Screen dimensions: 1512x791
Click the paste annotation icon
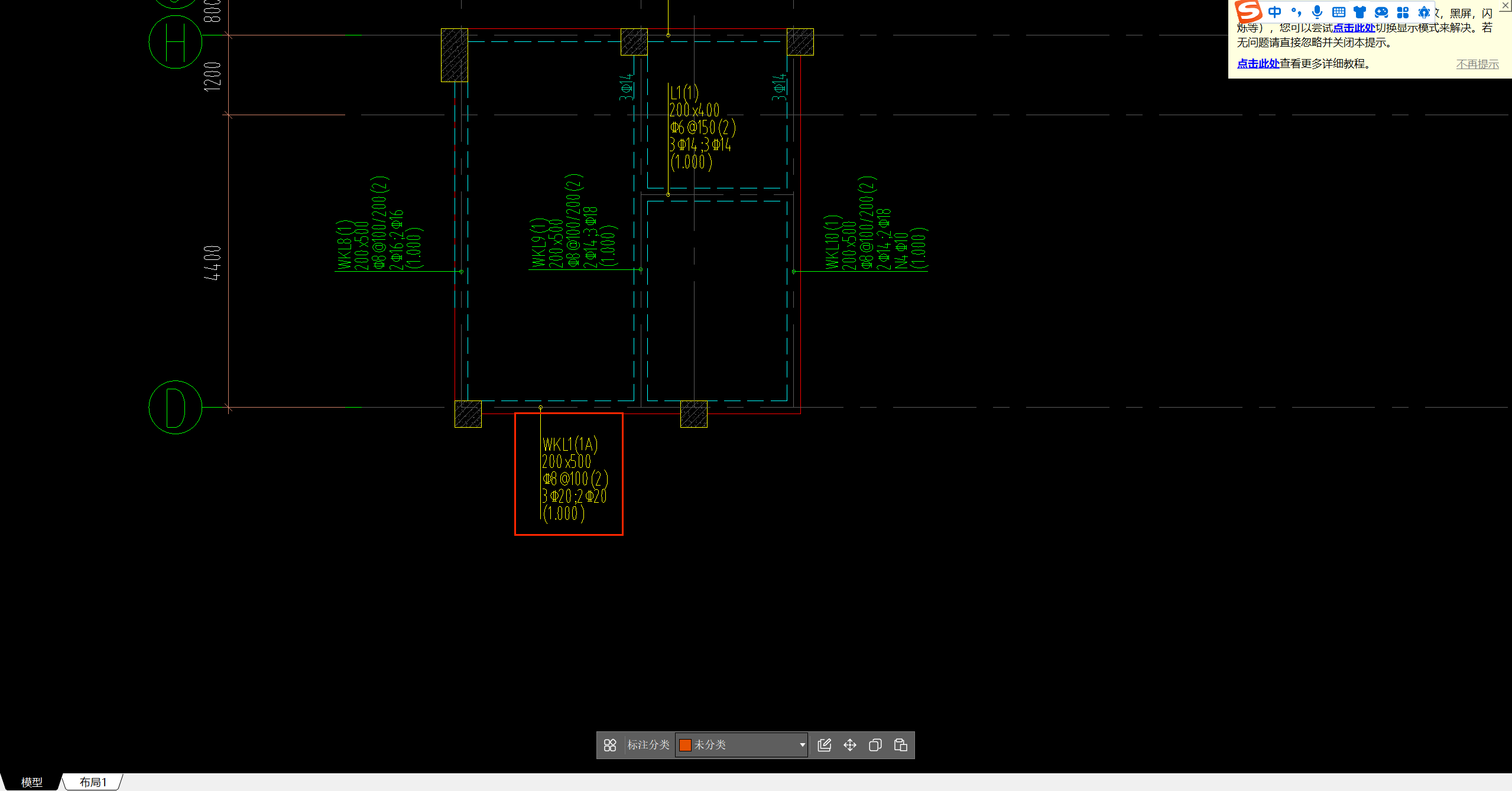pyautogui.click(x=901, y=745)
